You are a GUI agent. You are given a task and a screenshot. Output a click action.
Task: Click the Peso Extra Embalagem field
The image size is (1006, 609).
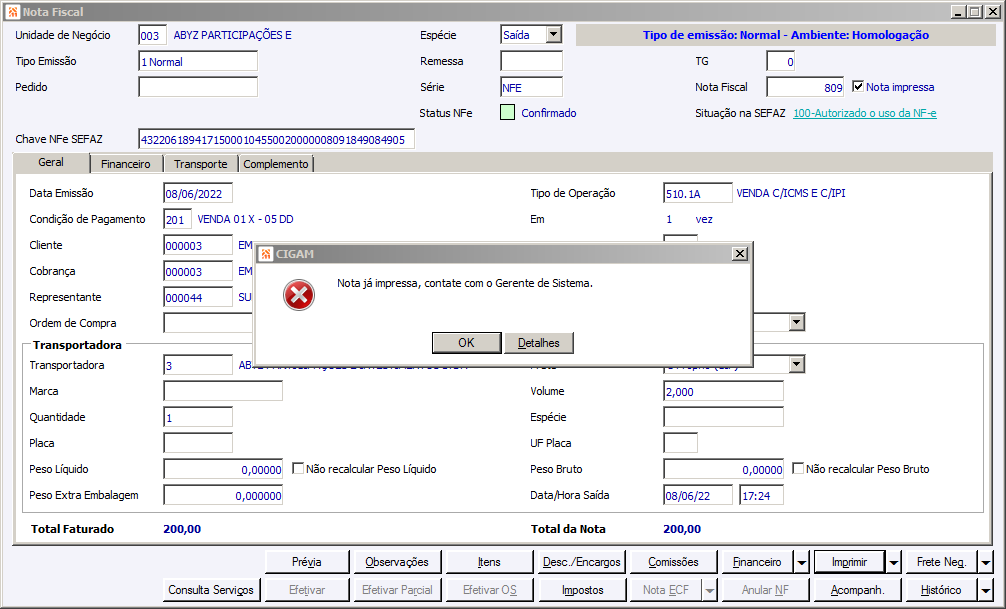point(223,495)
